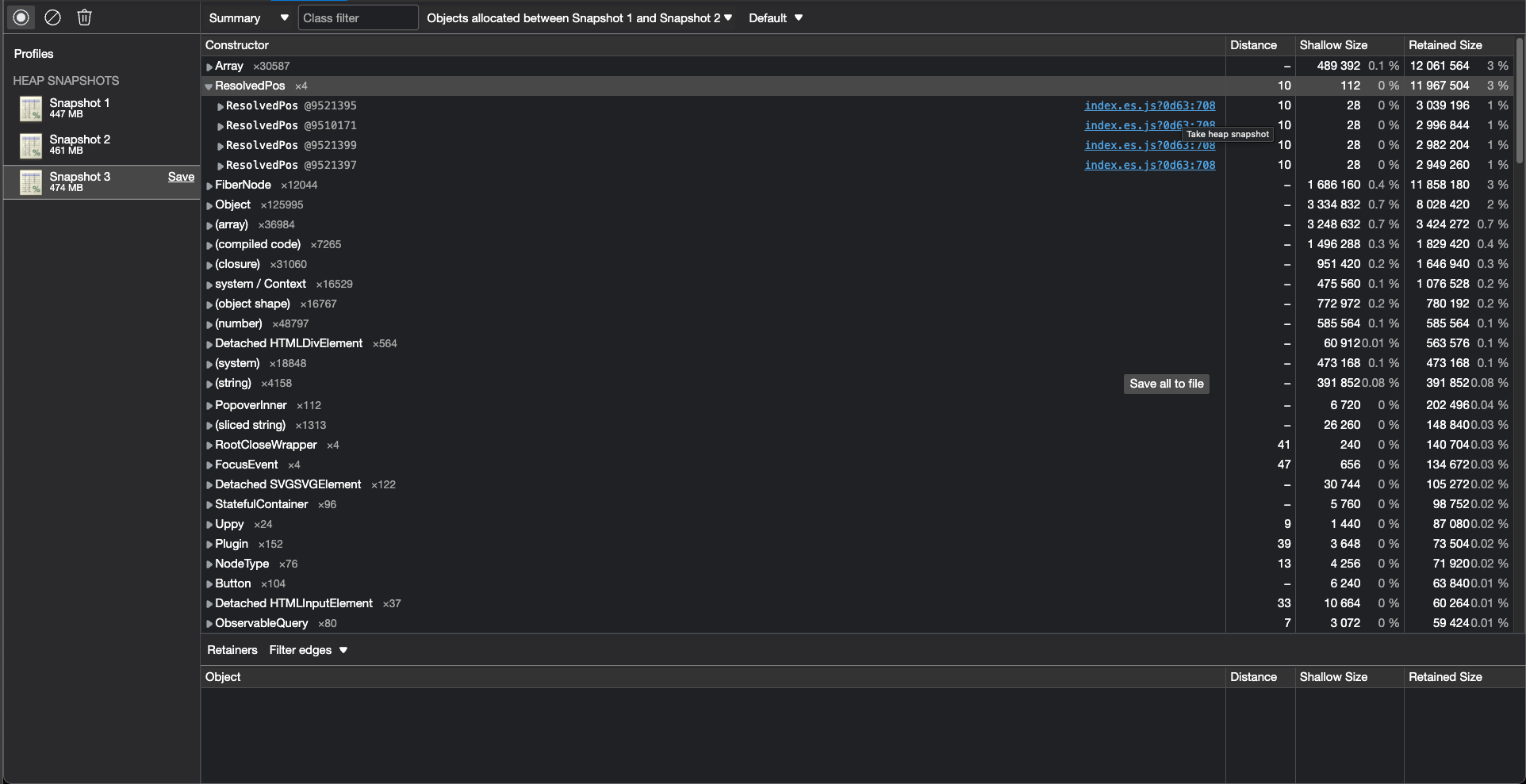Click Save next to Snapshot 3
This screenshot has height=784, width=1526.
(181, 177)
